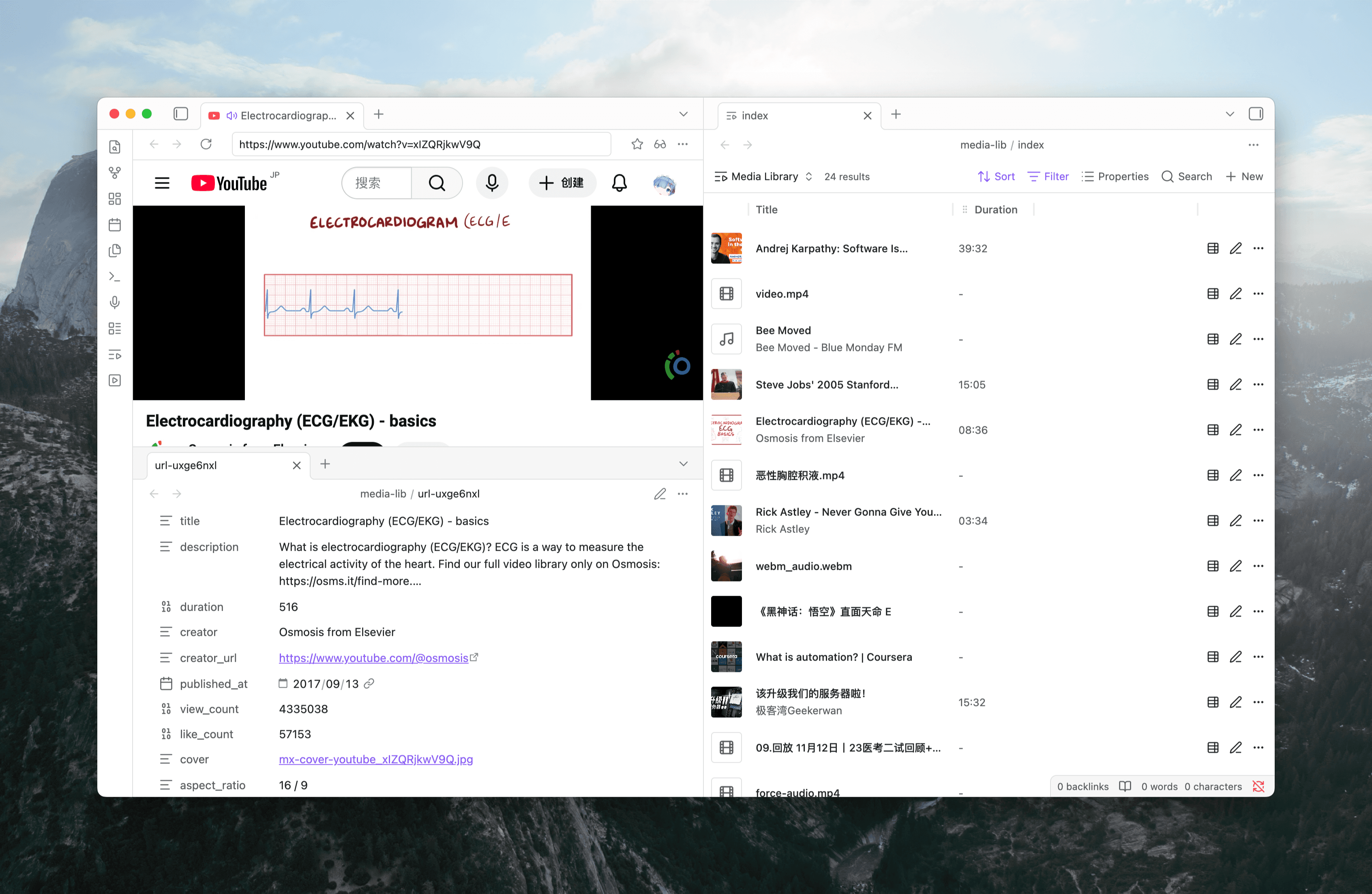1372x894 pixels.
Task: Open table icon for Andrej Karpathy row
Action: pos(1213,248)
